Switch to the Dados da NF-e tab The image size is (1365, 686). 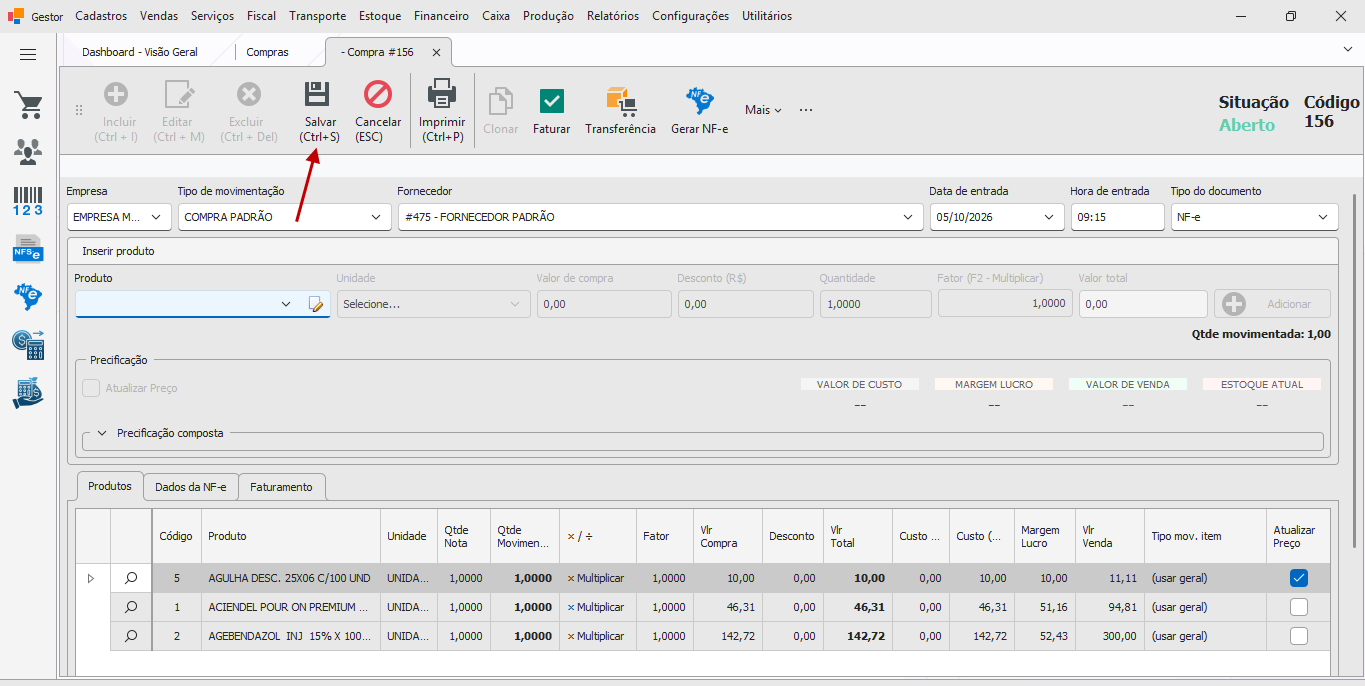(191, 487)
